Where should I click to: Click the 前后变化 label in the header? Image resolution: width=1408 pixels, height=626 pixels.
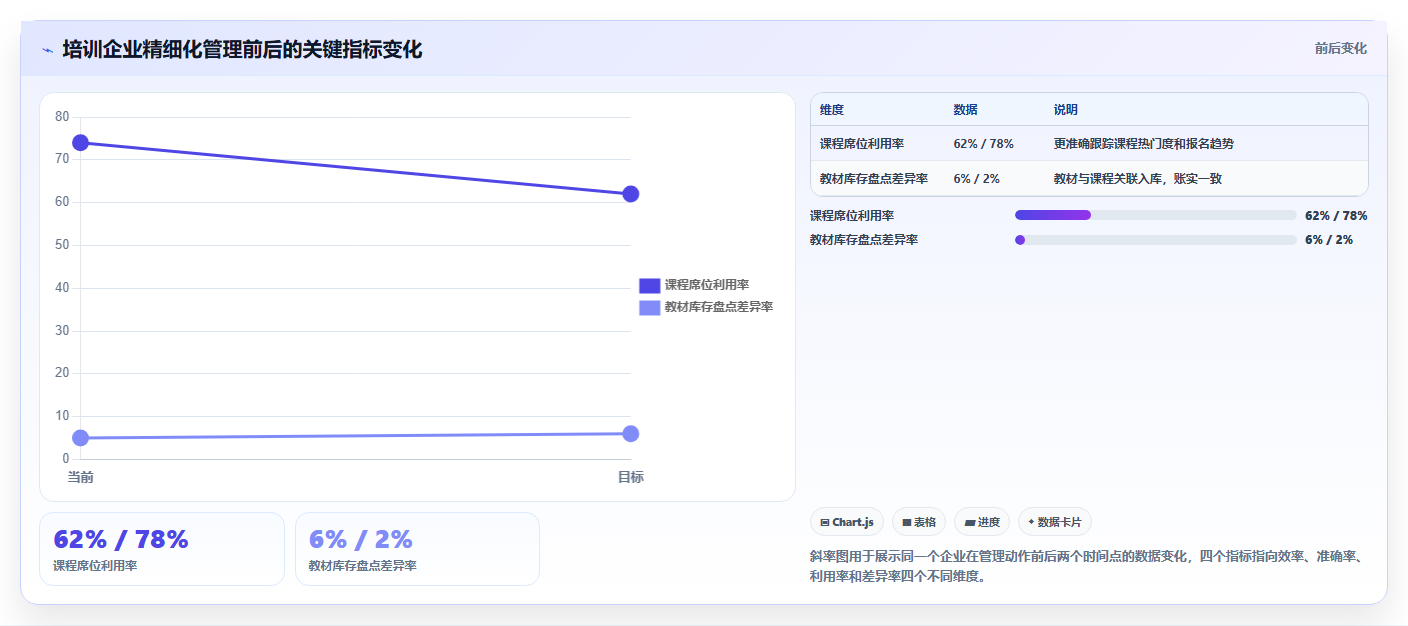[1340, 48]
